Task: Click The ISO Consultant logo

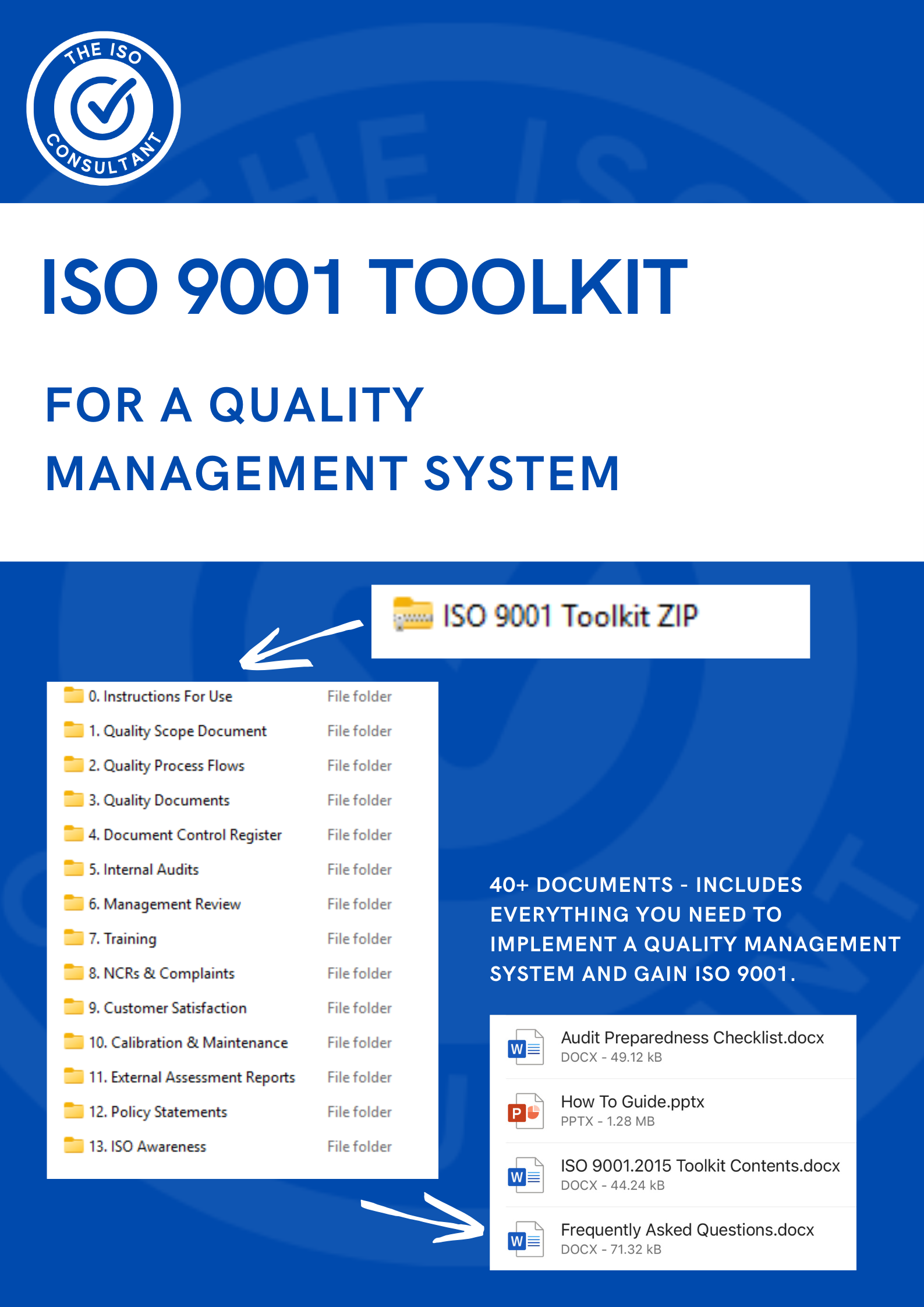Action: [104, 108]
